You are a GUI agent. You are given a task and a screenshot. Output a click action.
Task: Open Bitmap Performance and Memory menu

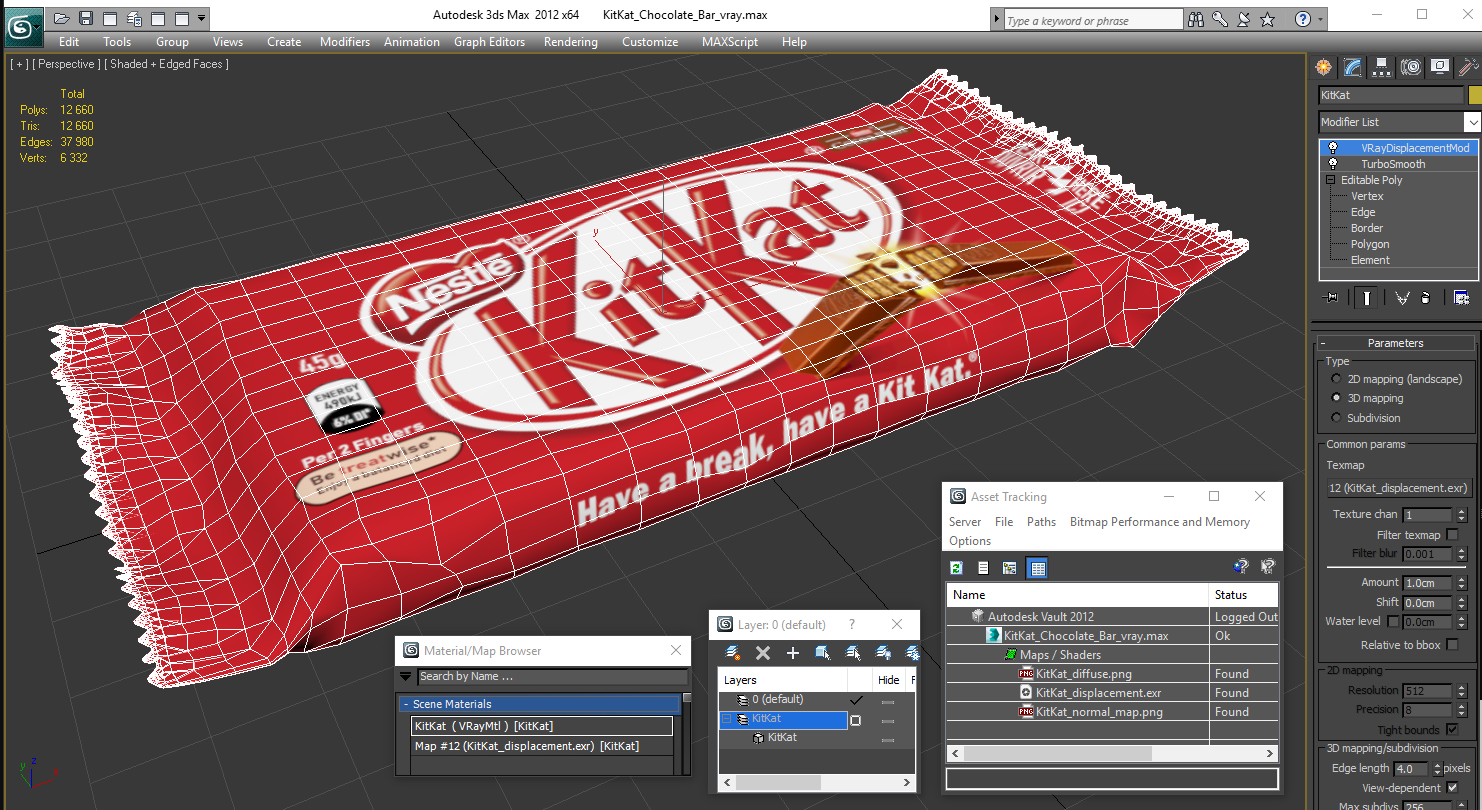click(x=1160, y=522)
